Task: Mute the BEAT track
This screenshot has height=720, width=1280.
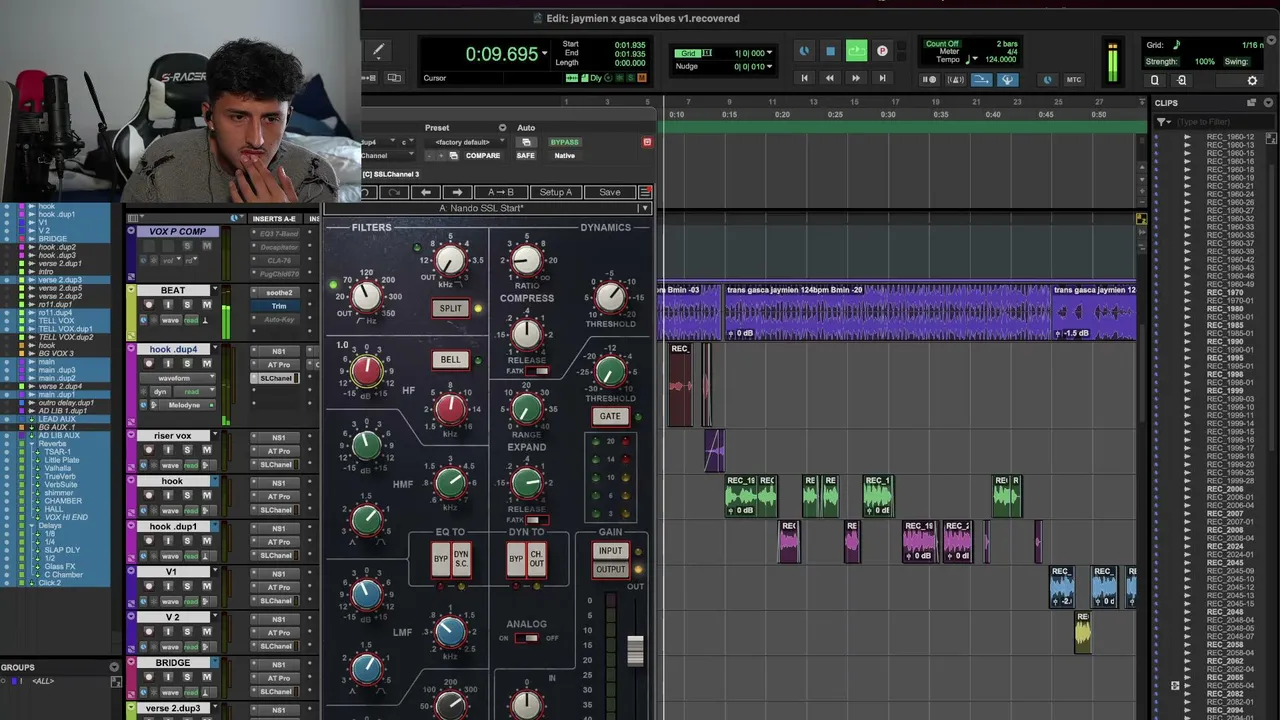Action: (x=206, y=305)
